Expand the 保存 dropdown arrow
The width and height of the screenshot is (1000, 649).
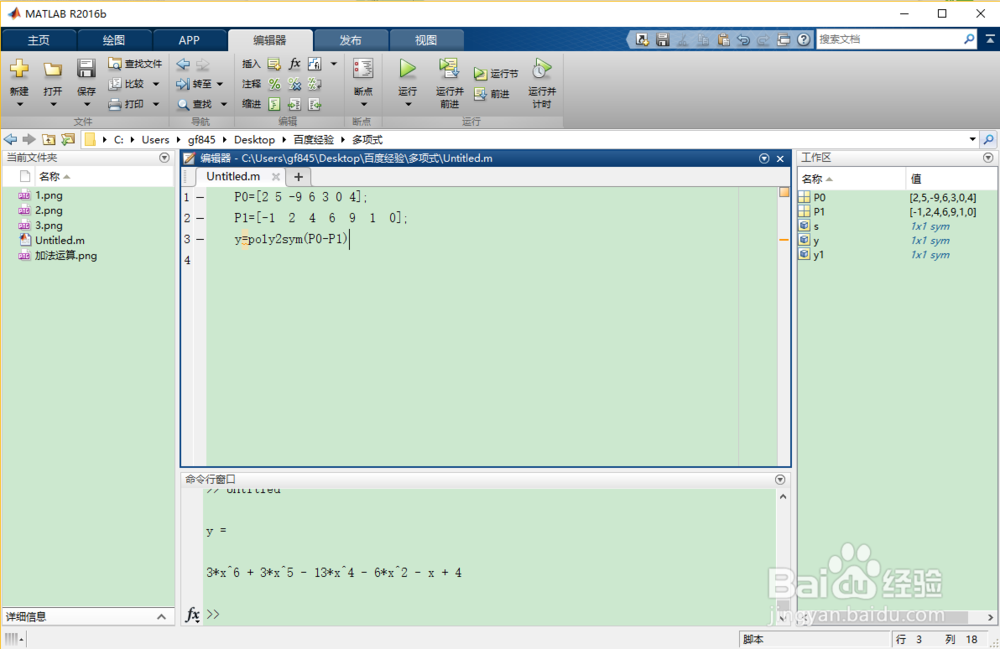point(86,105)
